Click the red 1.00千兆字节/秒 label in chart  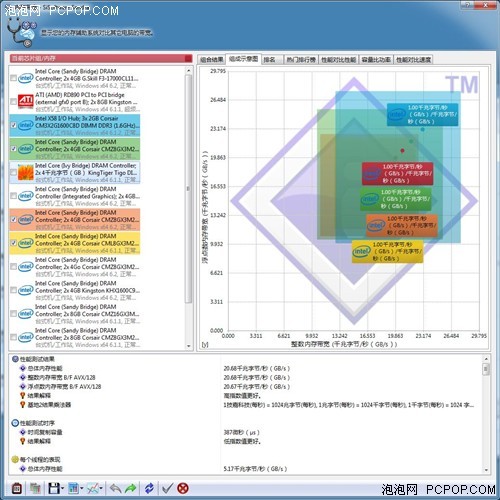pyautogui.click(x=398, y=173)
